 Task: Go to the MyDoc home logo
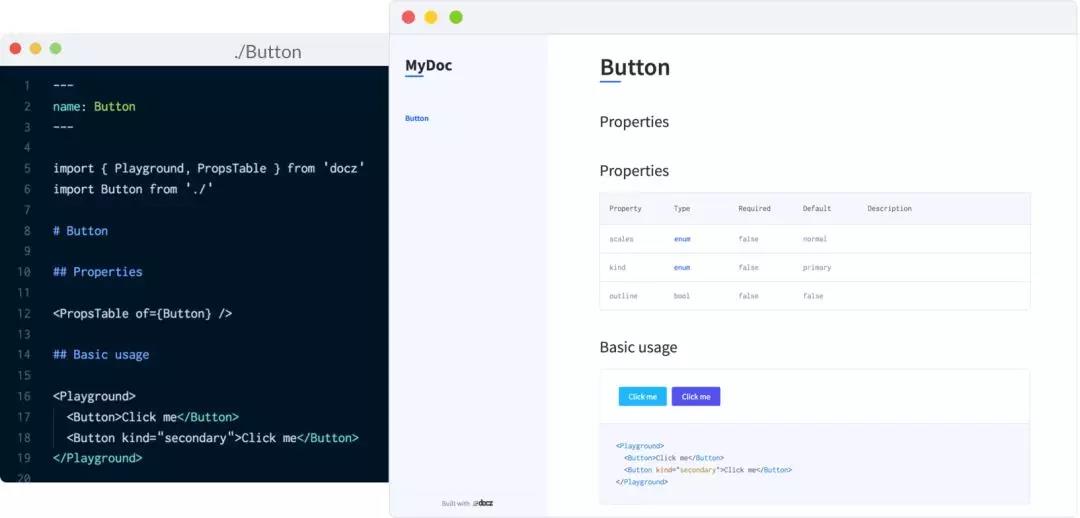coord(428,66)
